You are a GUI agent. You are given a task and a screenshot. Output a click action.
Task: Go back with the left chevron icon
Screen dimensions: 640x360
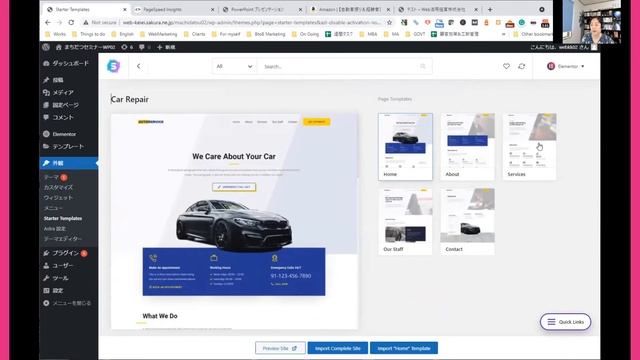point(138,66)
